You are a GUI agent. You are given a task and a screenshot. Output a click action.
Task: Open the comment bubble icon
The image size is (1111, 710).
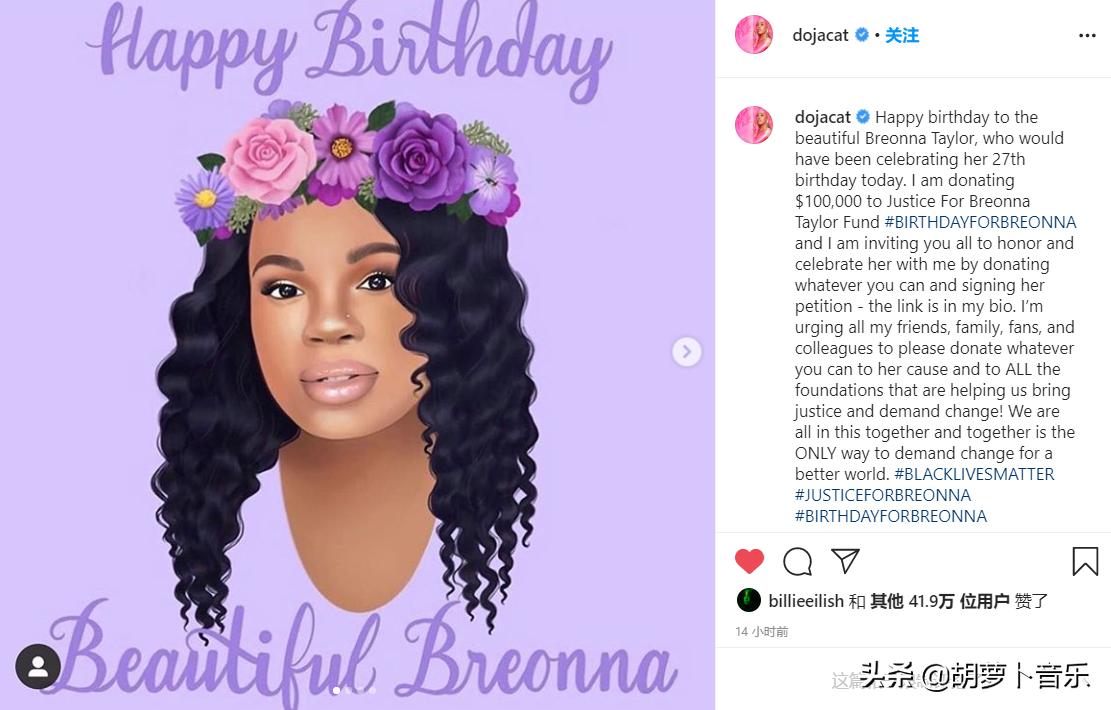pyautogui.click(x=797, y=561)
